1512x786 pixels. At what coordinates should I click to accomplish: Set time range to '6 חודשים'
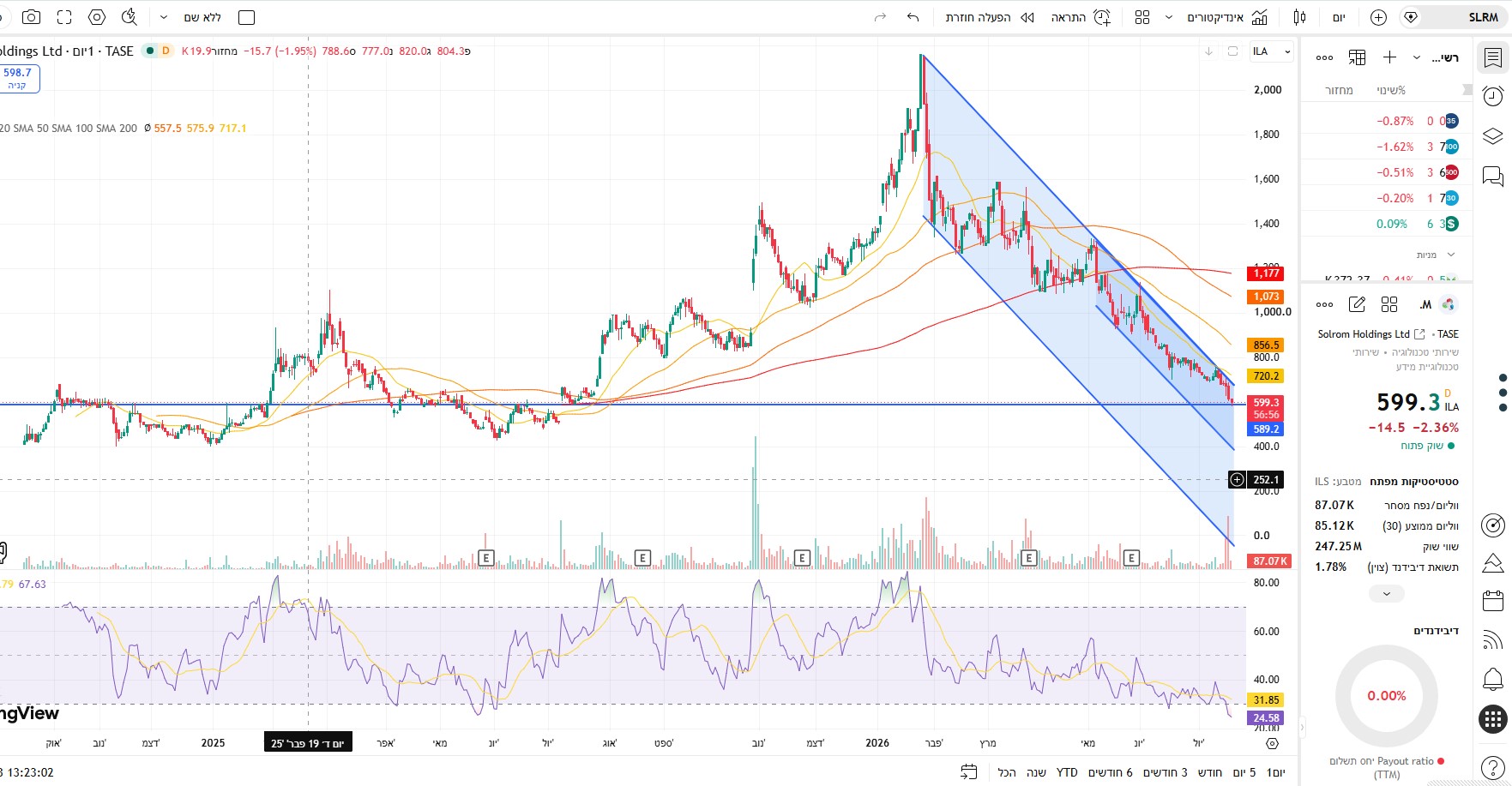click(1110, 772)
